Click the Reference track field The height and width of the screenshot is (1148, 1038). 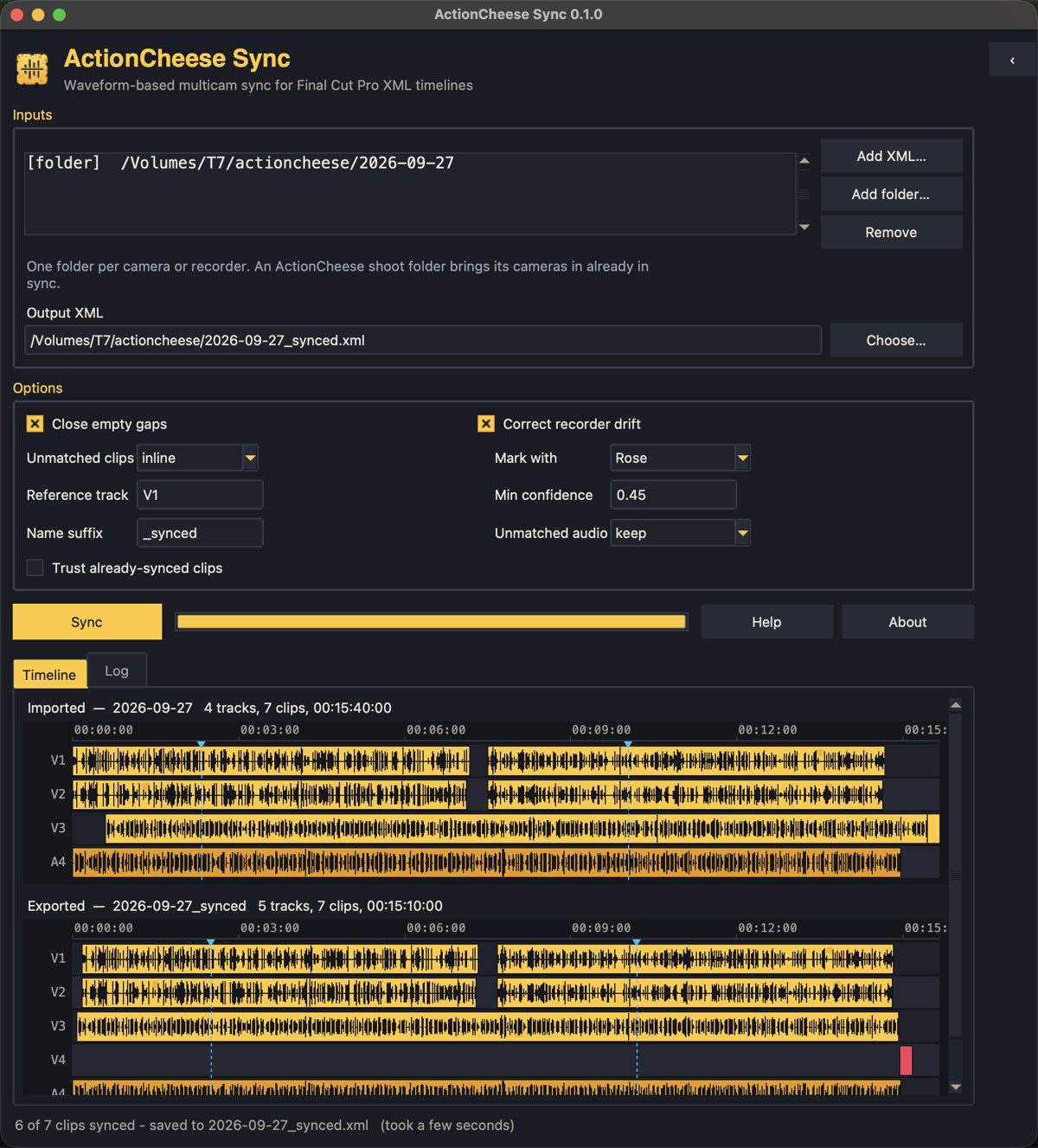(x=200, y=495)
